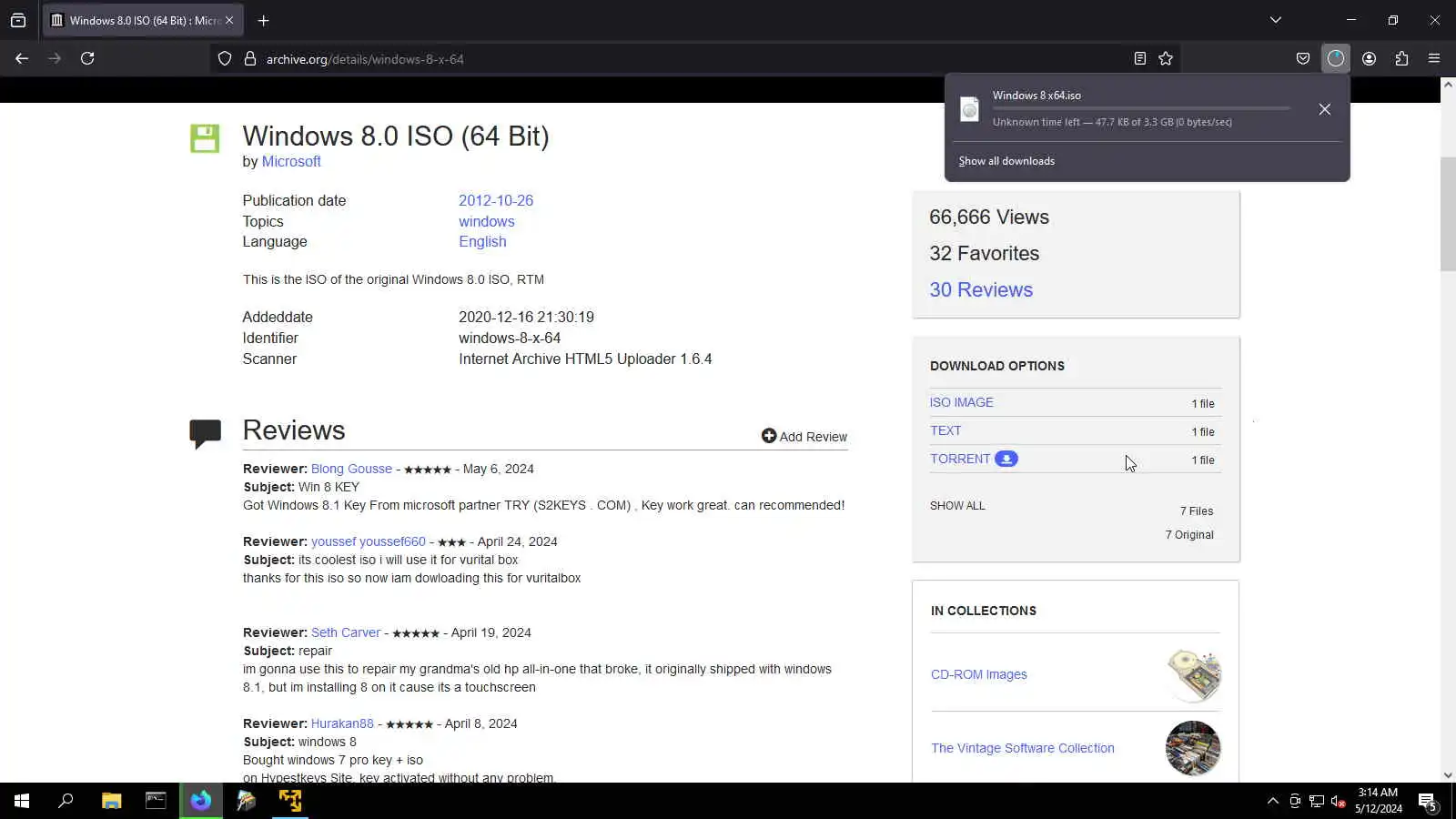List all tabs dropdown arrow
The width and height of the screenshot is (1456, 819).
tap(1276, 20)
